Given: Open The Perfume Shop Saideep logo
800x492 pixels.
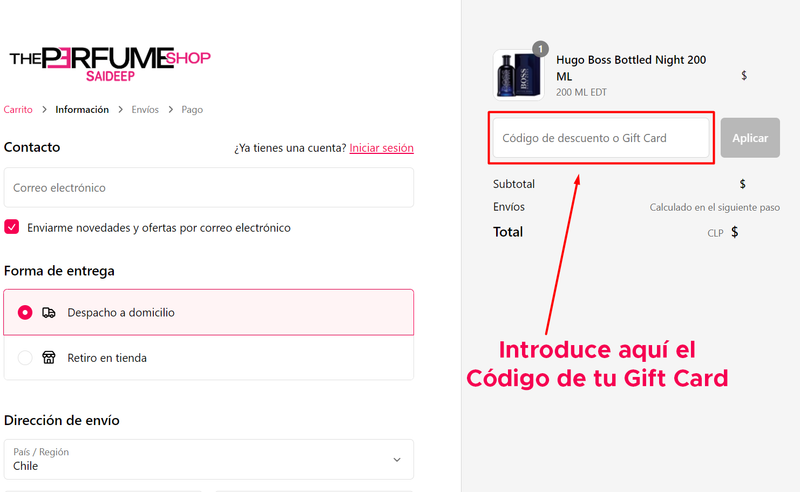Looking at the screenshot, I should click(110, 64).
